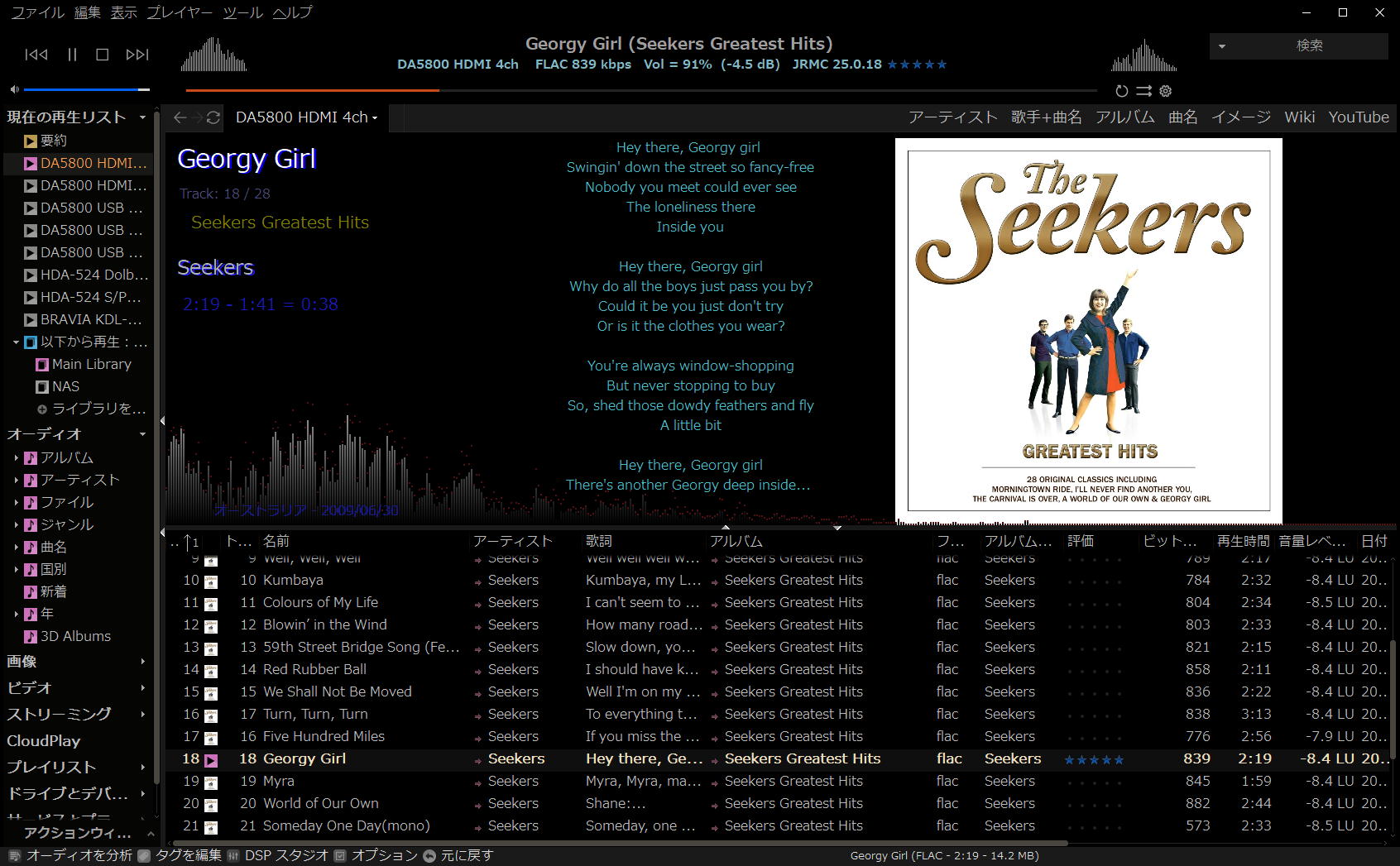1400x866 pixels.
Task: Open playback options gear icon
Action: pyautogui.click(x=1166, y=91)
